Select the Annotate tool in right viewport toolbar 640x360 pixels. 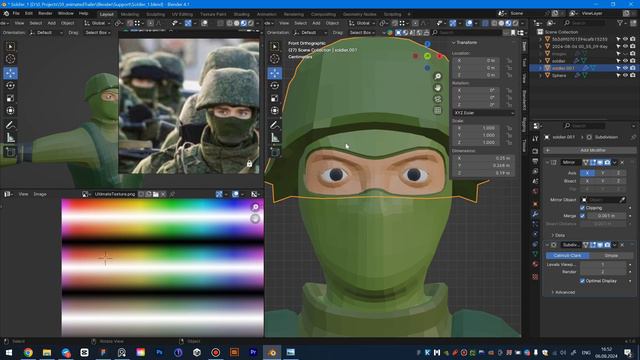(x=275, y=125)
